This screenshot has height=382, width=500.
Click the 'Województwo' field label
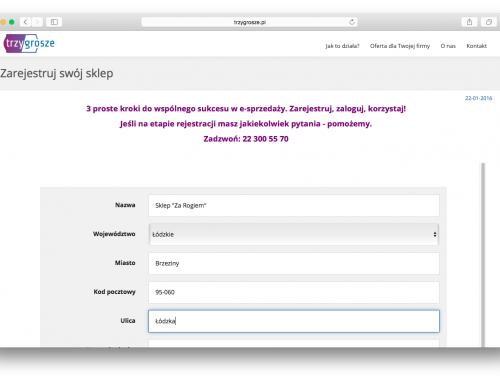[x=114, y=234]
